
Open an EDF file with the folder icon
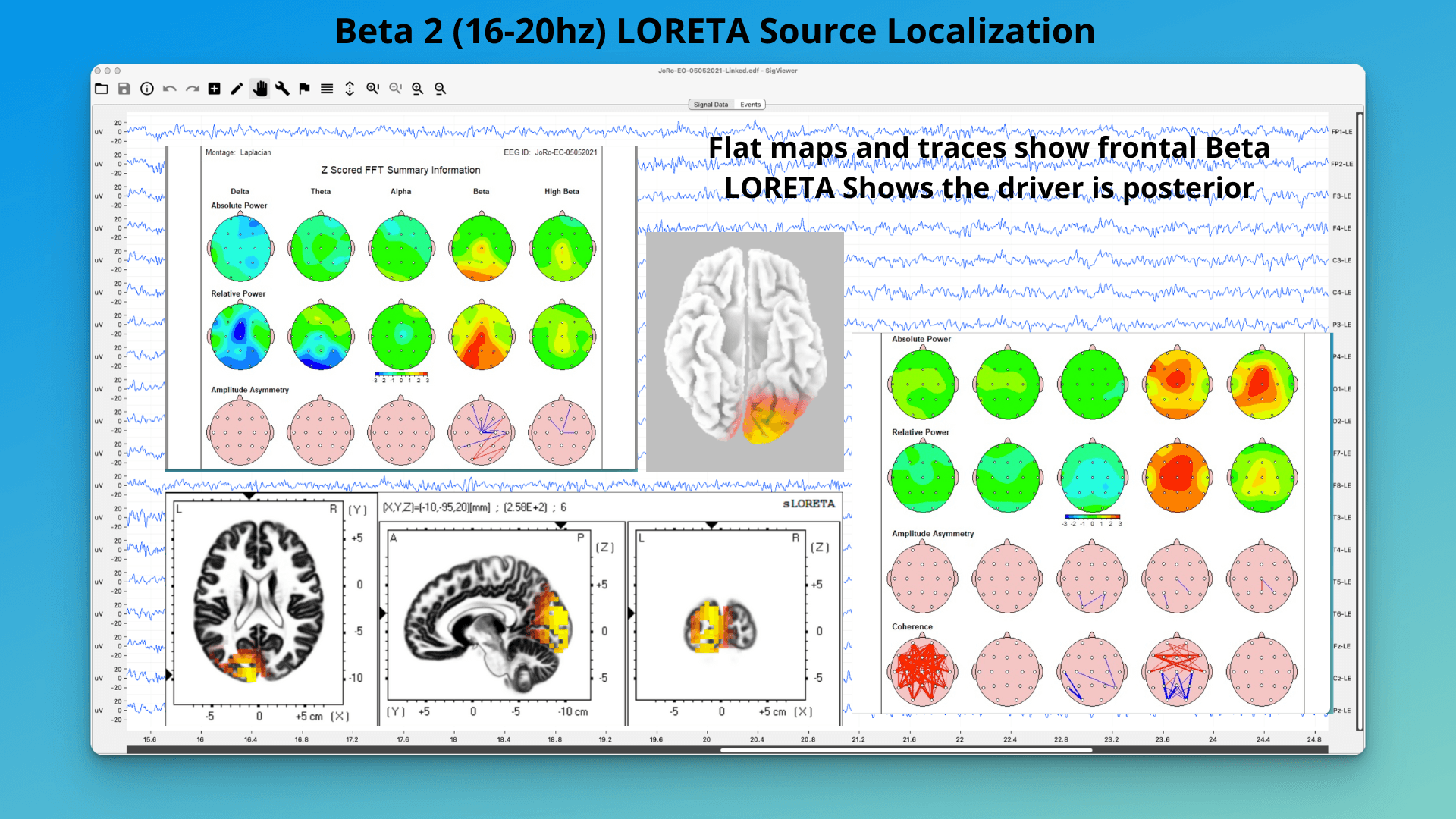[102, 89]
